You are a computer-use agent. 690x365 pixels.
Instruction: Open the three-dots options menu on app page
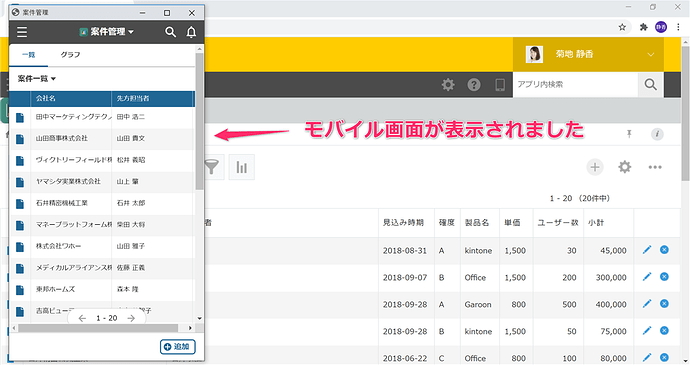[655, 167]
